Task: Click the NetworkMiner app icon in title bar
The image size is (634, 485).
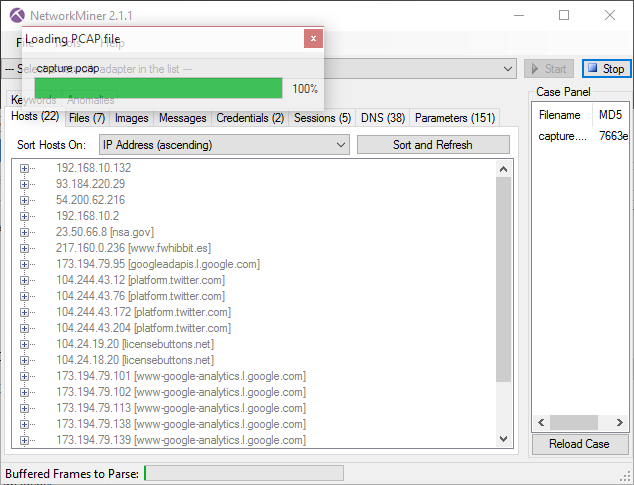Action: pyautogui.click(x=15, y=15)
